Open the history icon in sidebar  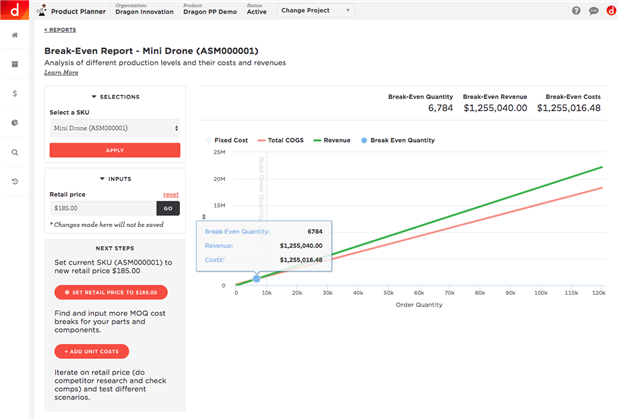pos(15,181)
